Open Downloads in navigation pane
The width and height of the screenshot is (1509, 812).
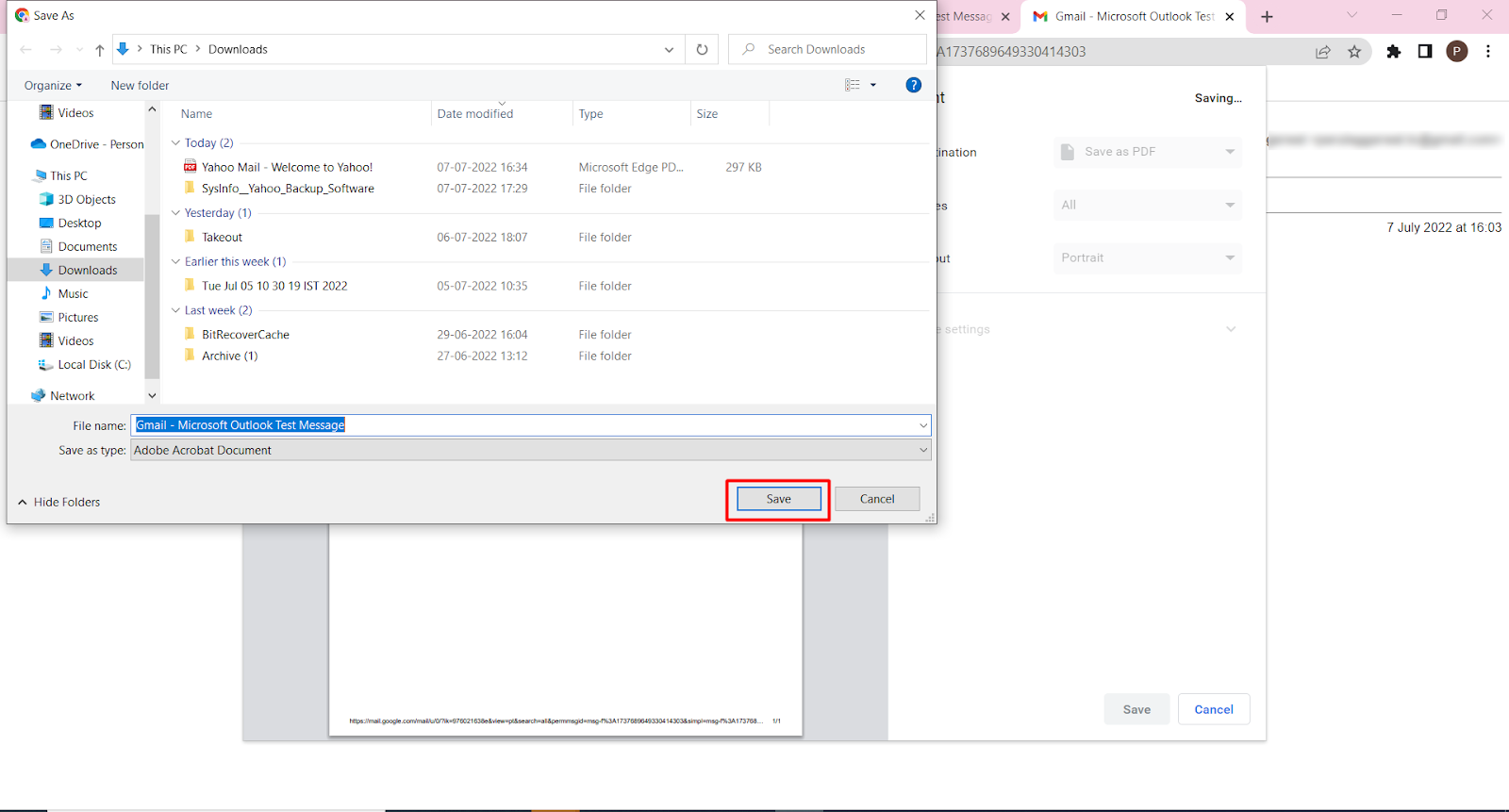pyautogui.click(x=88, y=271)
